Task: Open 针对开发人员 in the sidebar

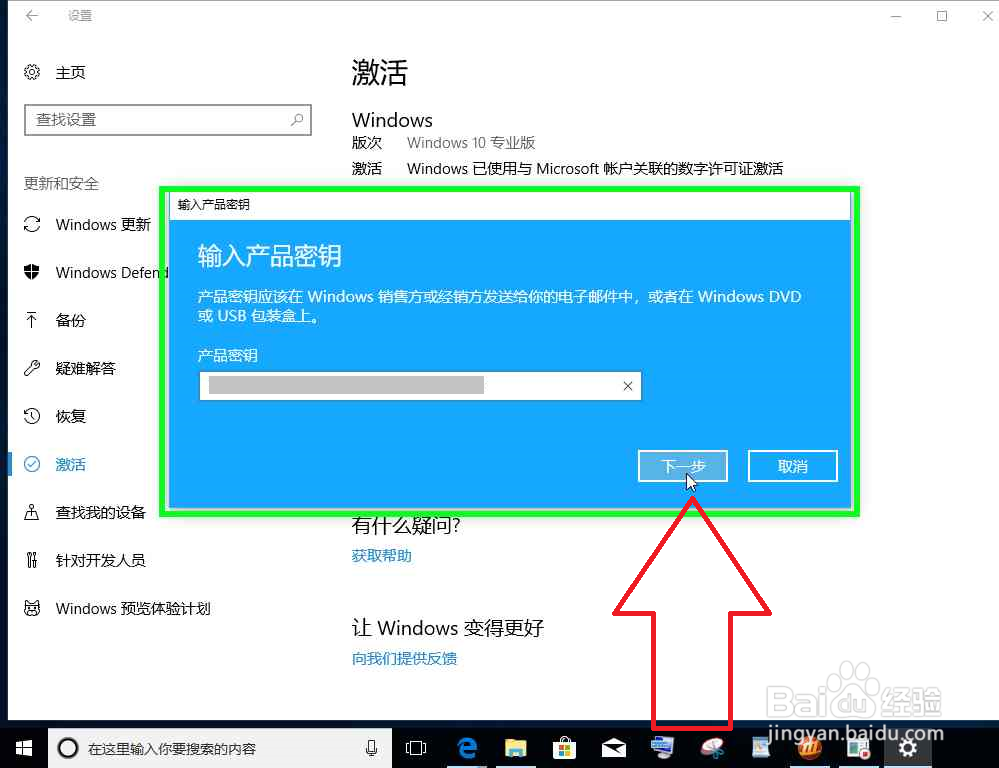Action: pyautogui.click(x=85, y=560)
